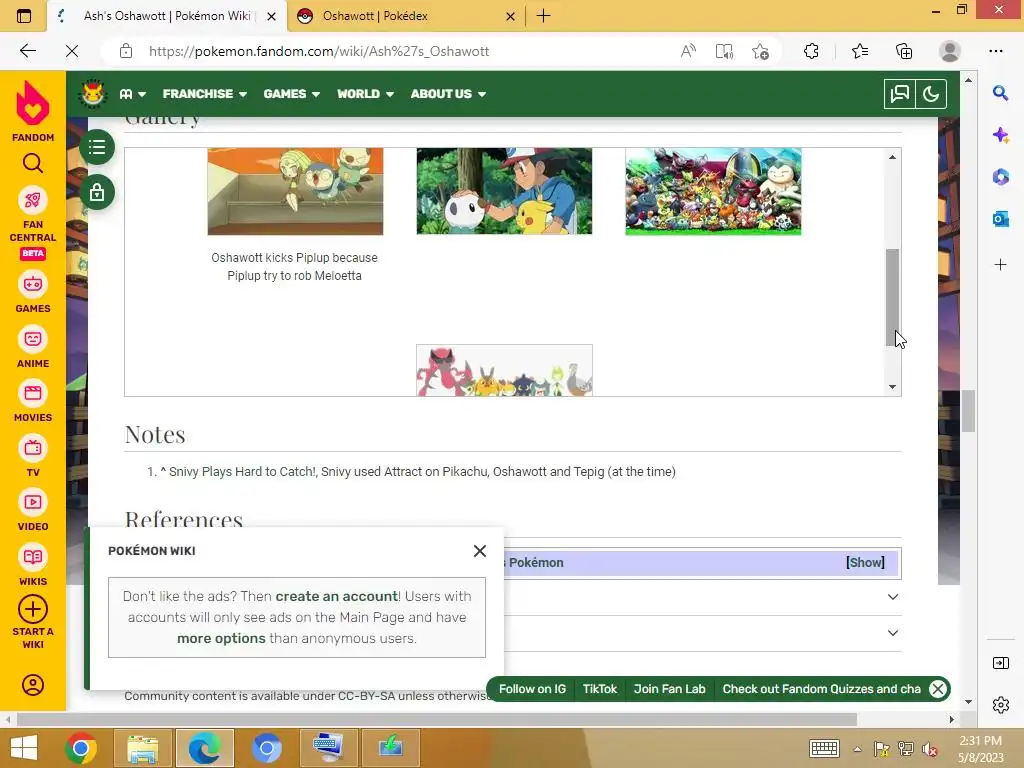1024x768 pixels.
Task: Expand second collapsed section chevron below navbox
Action: pos(893,633)
